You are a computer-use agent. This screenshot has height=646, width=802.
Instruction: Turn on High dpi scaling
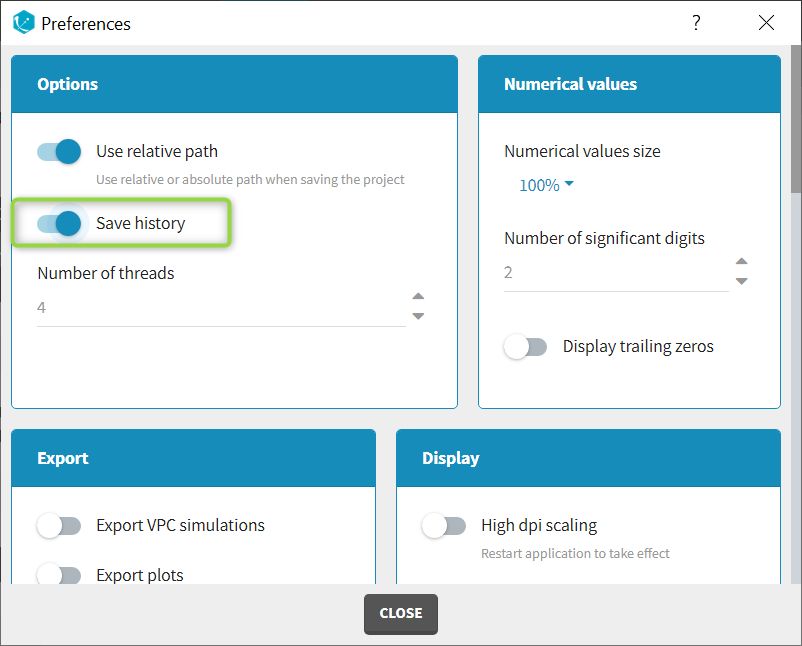(444, 525)
